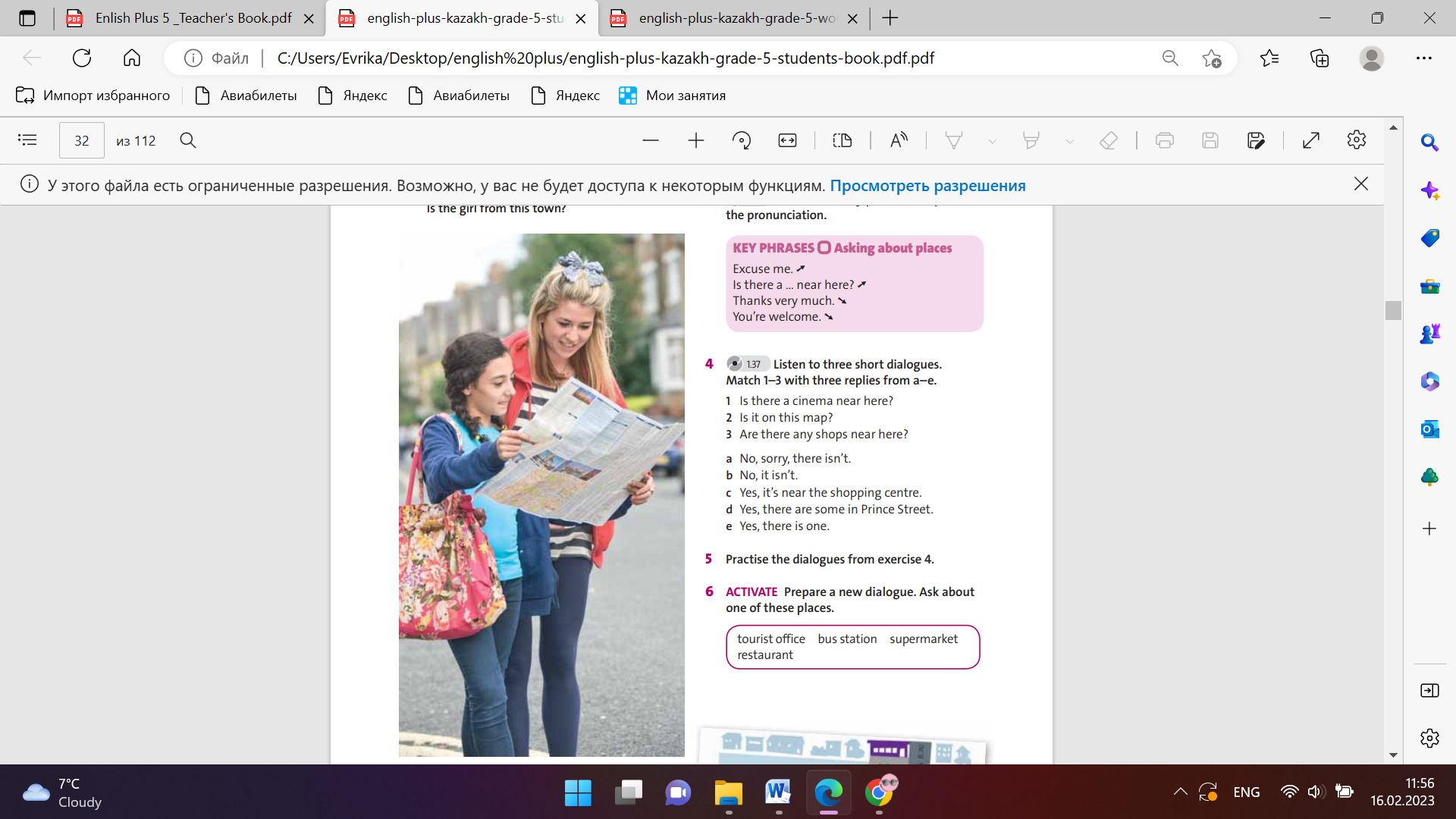Click the fit to width icon

point(787,140)
